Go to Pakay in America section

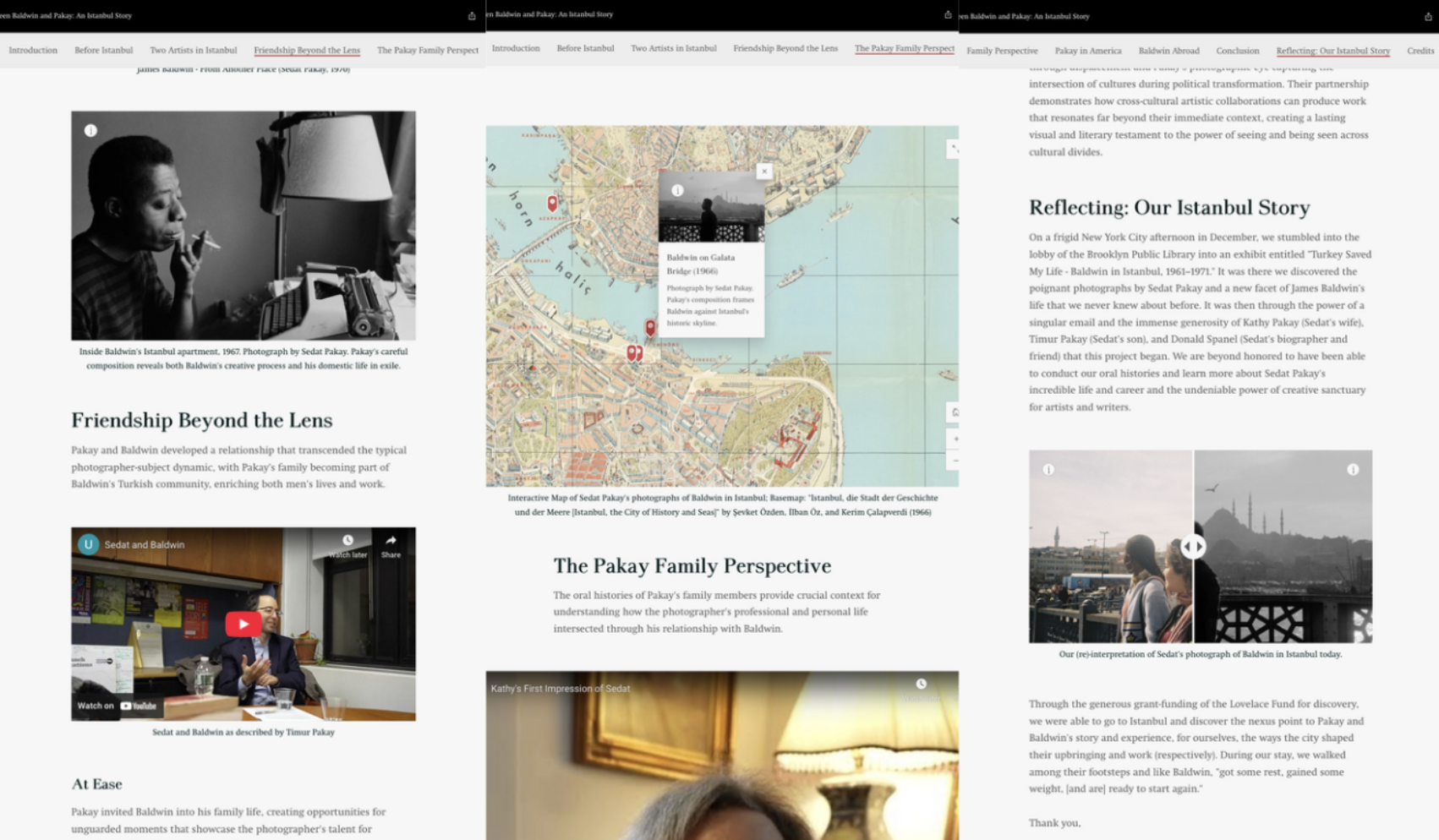tap(1088, 51)
